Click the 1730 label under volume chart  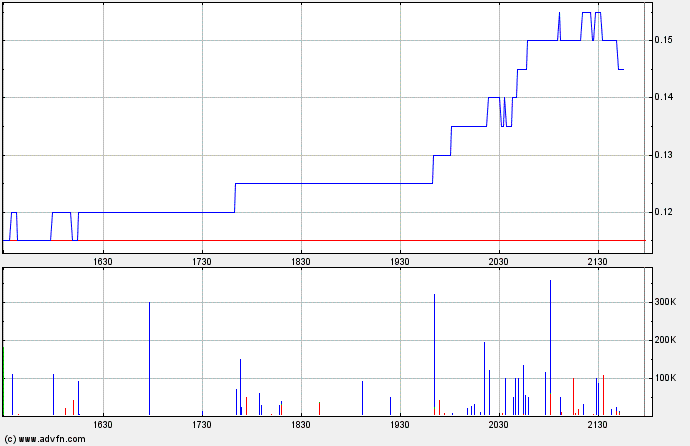[202, 424]
